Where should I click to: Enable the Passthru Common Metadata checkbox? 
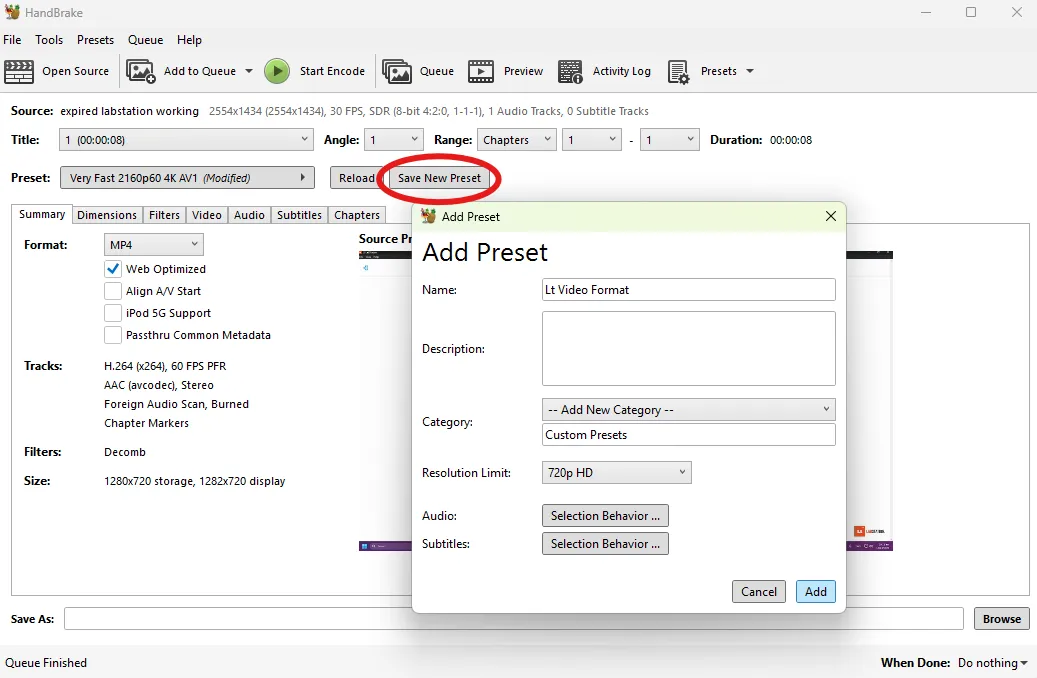[x=113, y=335]
